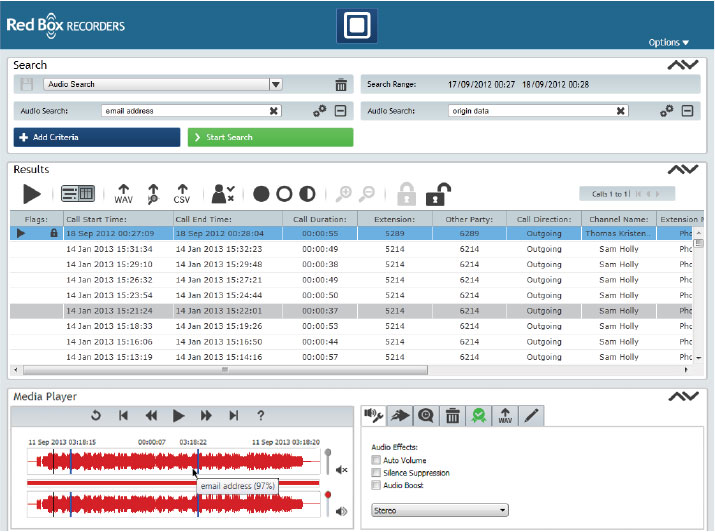Open the trash tab in media panel

tap(452, 415)
